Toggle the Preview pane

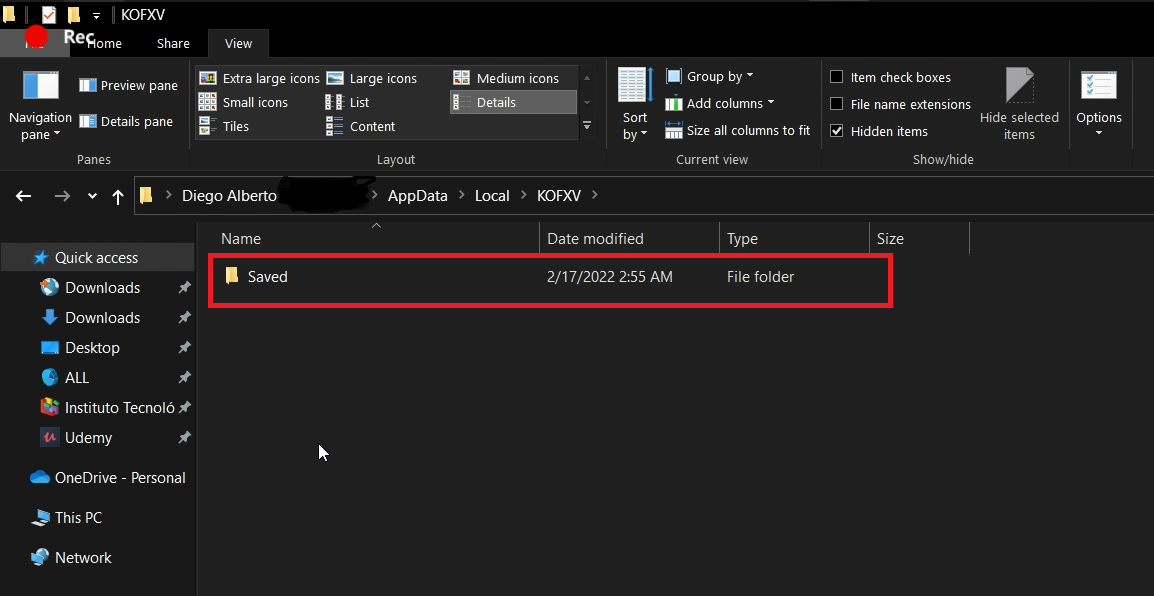coord(127,86)
